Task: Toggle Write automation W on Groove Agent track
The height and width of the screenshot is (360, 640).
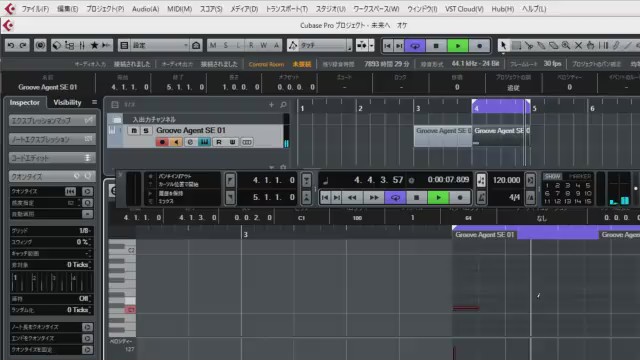Action: click(232, 142)
